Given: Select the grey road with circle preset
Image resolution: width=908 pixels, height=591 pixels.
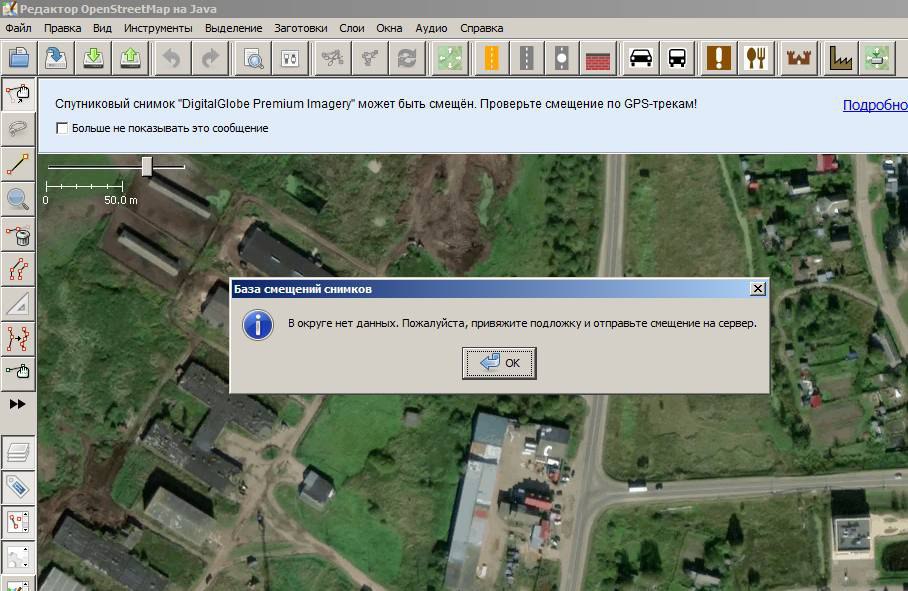Looking at the screenshot, I should [x=562, y=58].
